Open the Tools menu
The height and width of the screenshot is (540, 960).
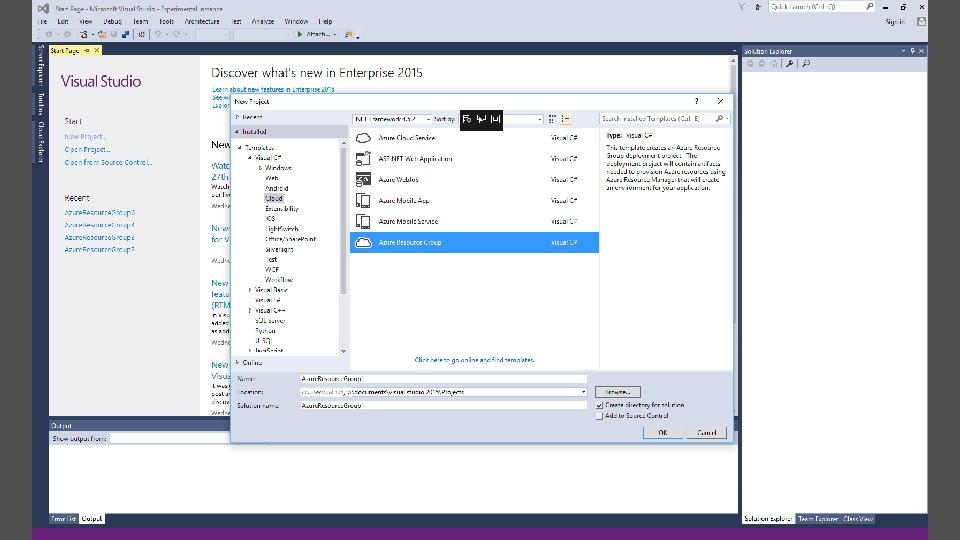[x=167, y=21]
